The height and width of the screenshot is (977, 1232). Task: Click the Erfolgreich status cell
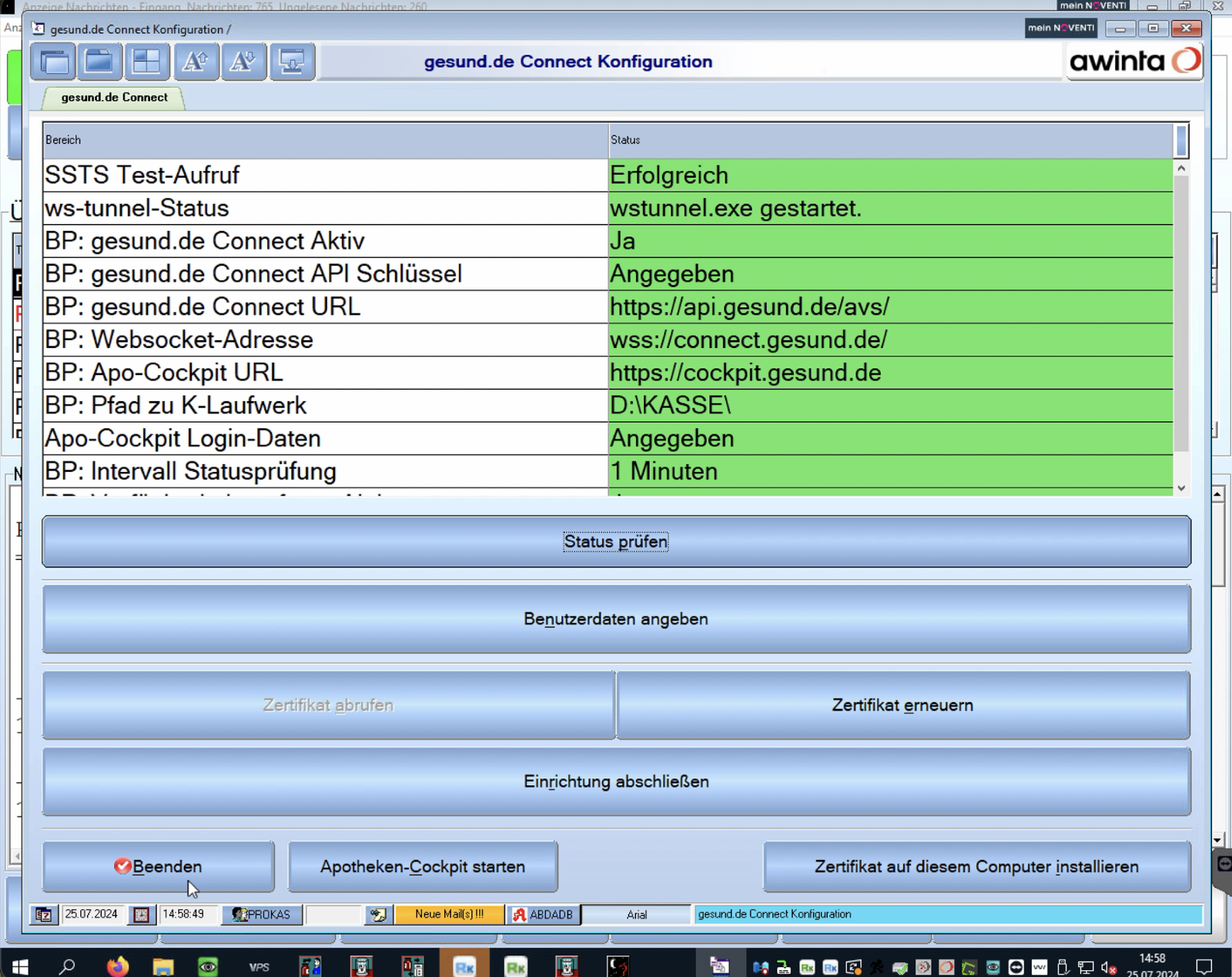[x=890, y=175]
